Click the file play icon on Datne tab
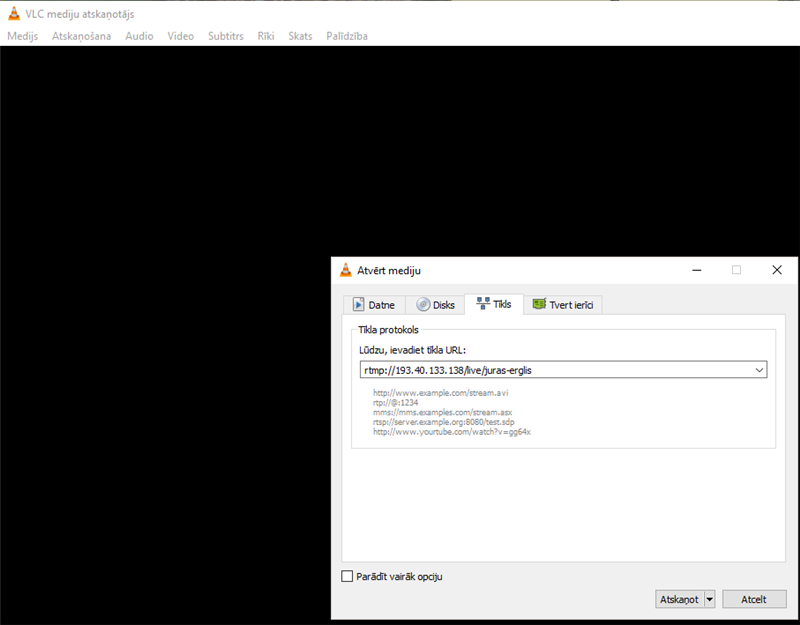800x625 pixels. tap(359, 305)
